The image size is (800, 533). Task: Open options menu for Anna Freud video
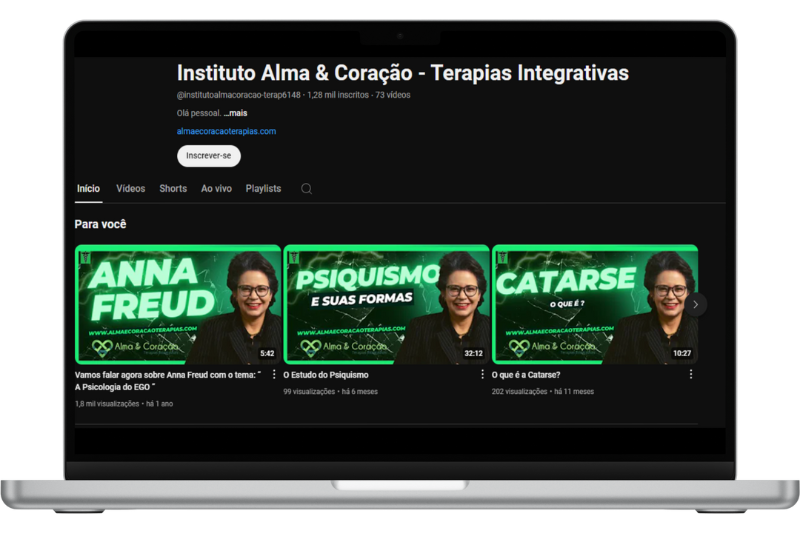[274, 374]
